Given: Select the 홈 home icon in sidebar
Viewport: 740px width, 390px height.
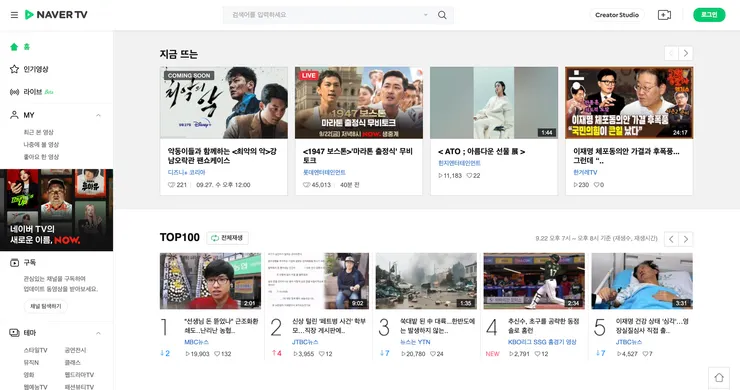Looking at the screenshot, I should 14,47.
